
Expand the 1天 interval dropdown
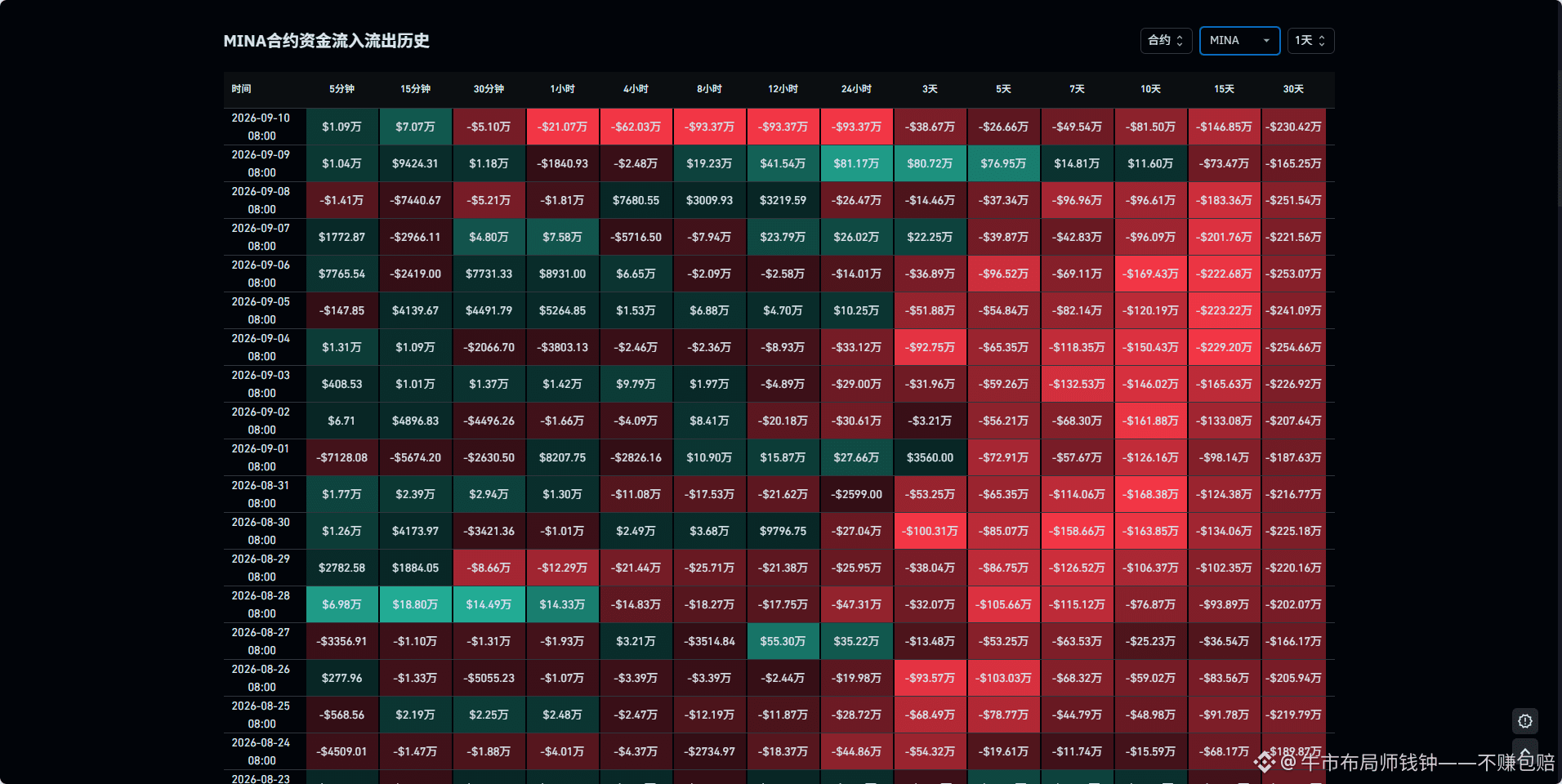(1310, 41)
